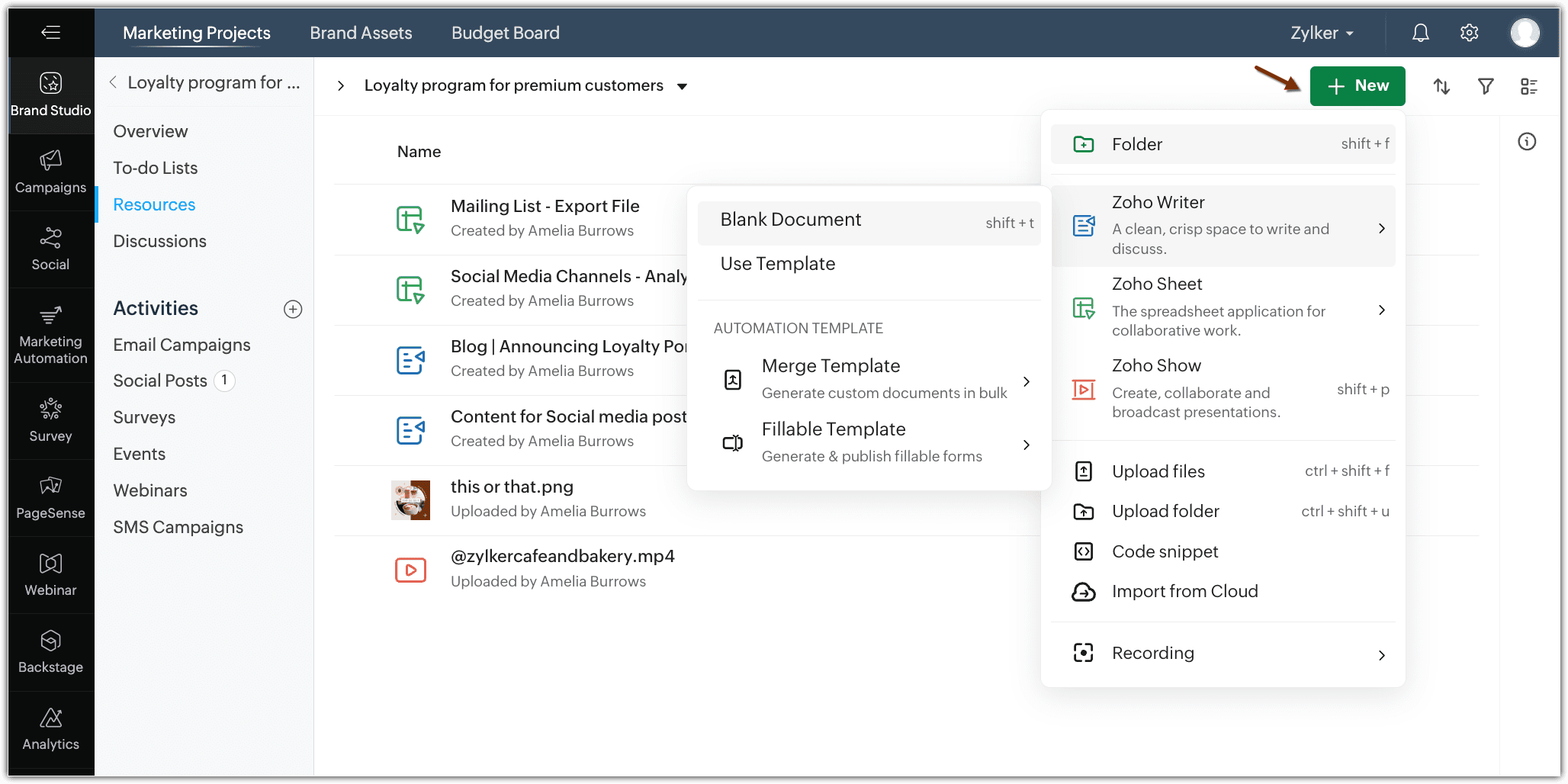
Task: Open Marketing Automation module
Action: pyautogui.click(x=50, y=334)
